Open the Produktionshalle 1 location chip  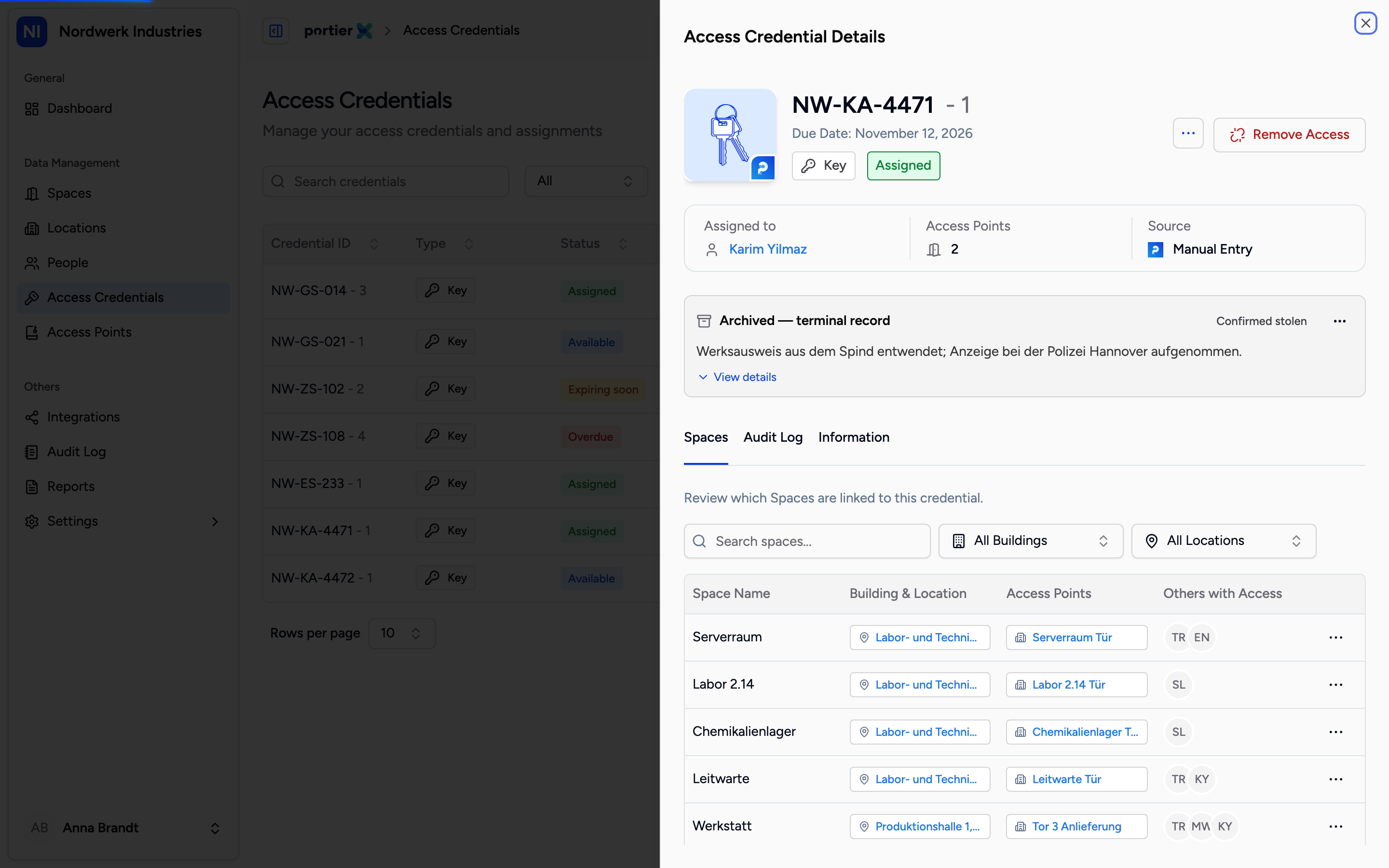tap(920, 827)
